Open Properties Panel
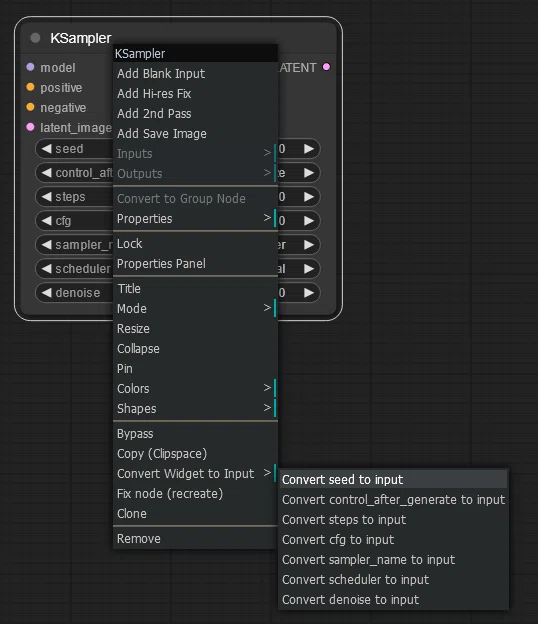This screenshot has height=624, width=538. click(x=195, y=263)
